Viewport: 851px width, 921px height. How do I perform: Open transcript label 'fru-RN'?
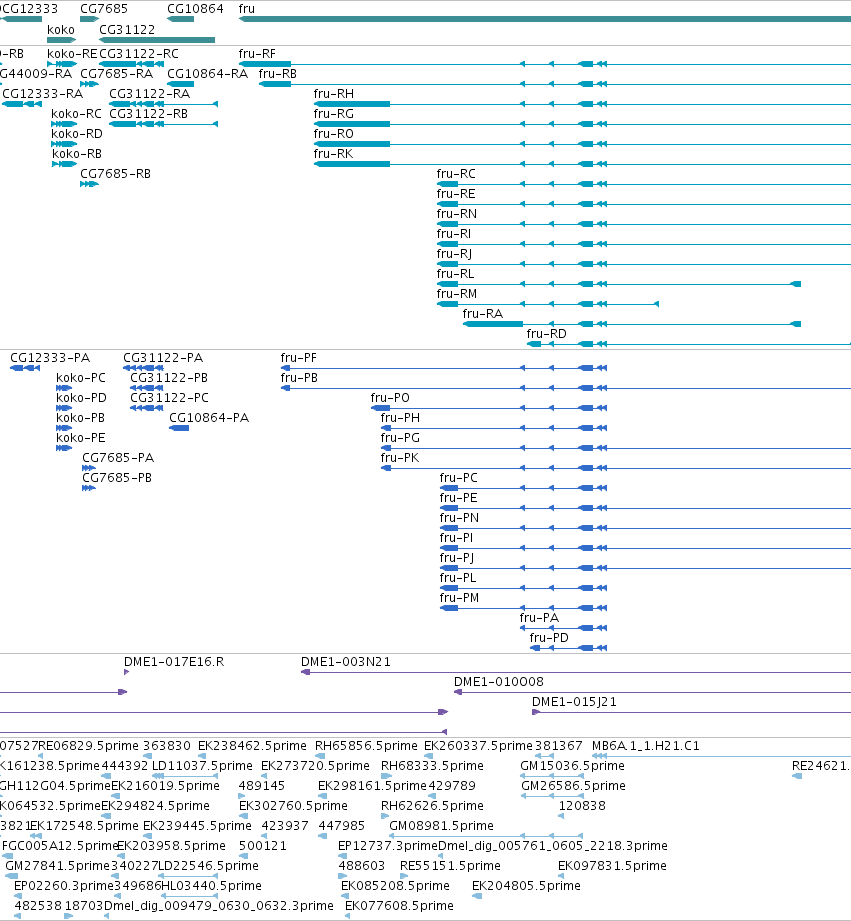[456, 214]
